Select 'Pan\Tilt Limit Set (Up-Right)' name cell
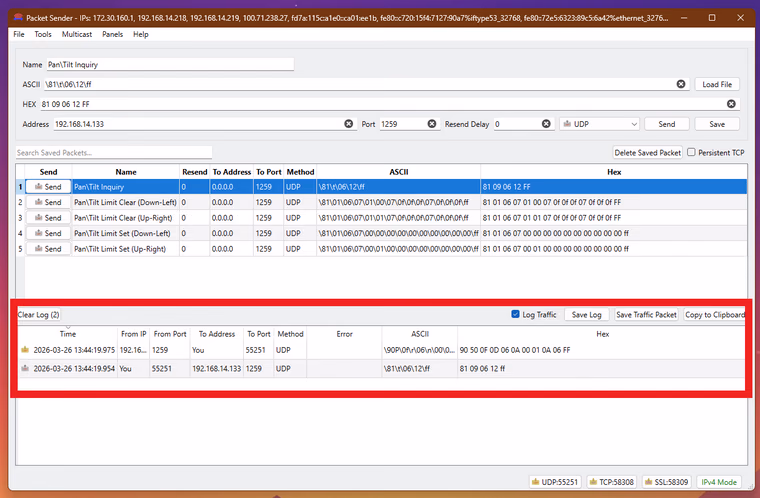This screenshot has width=760, height=498. [126, 249]
